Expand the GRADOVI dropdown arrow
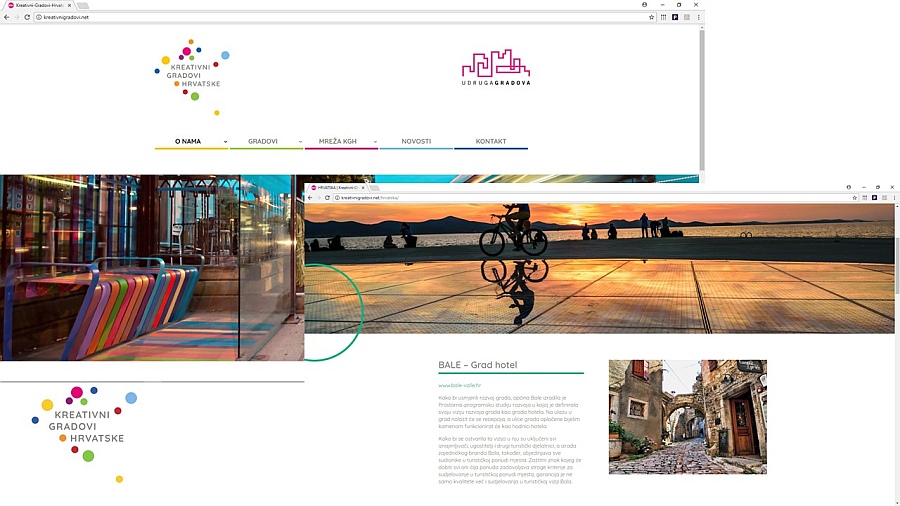 tap(300, 142)
